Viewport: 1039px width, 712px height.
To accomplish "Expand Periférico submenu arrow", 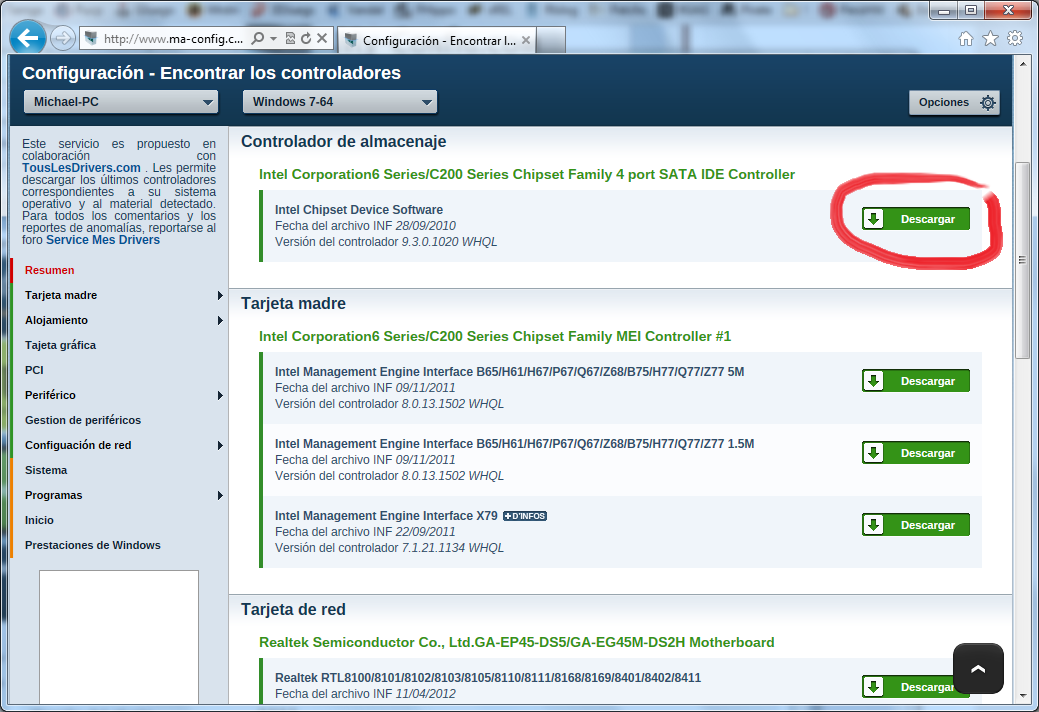I will click(220, 395).
